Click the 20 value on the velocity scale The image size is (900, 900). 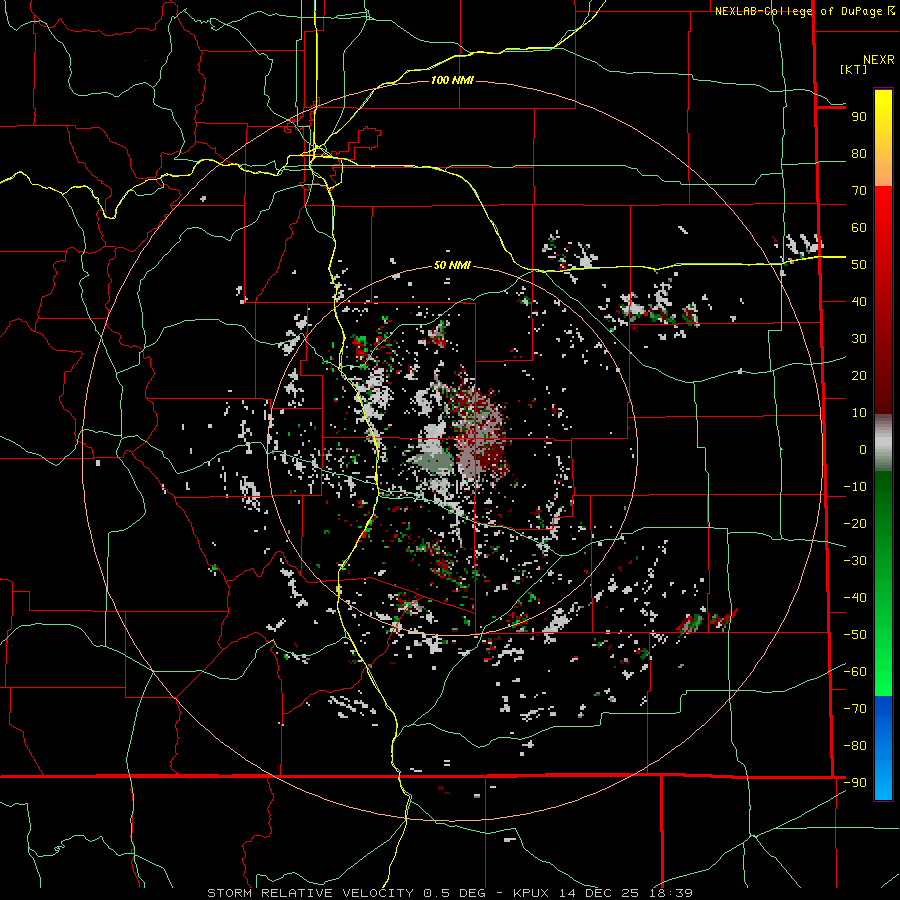[x=859, y=375]
